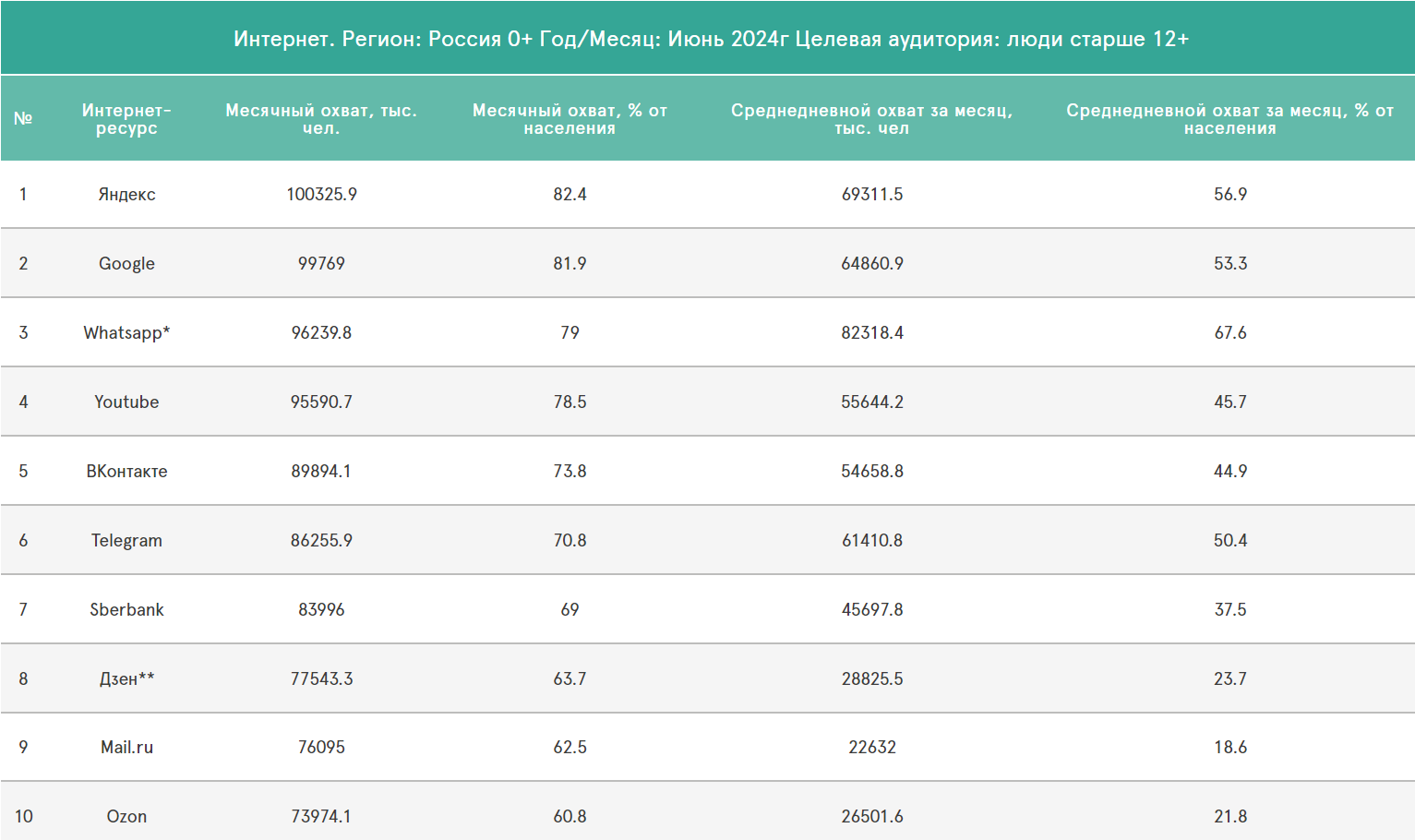Click the value '86255.9' for Telegram
The height and width of the screenshot is (840, 1415).
click(321, 540)
